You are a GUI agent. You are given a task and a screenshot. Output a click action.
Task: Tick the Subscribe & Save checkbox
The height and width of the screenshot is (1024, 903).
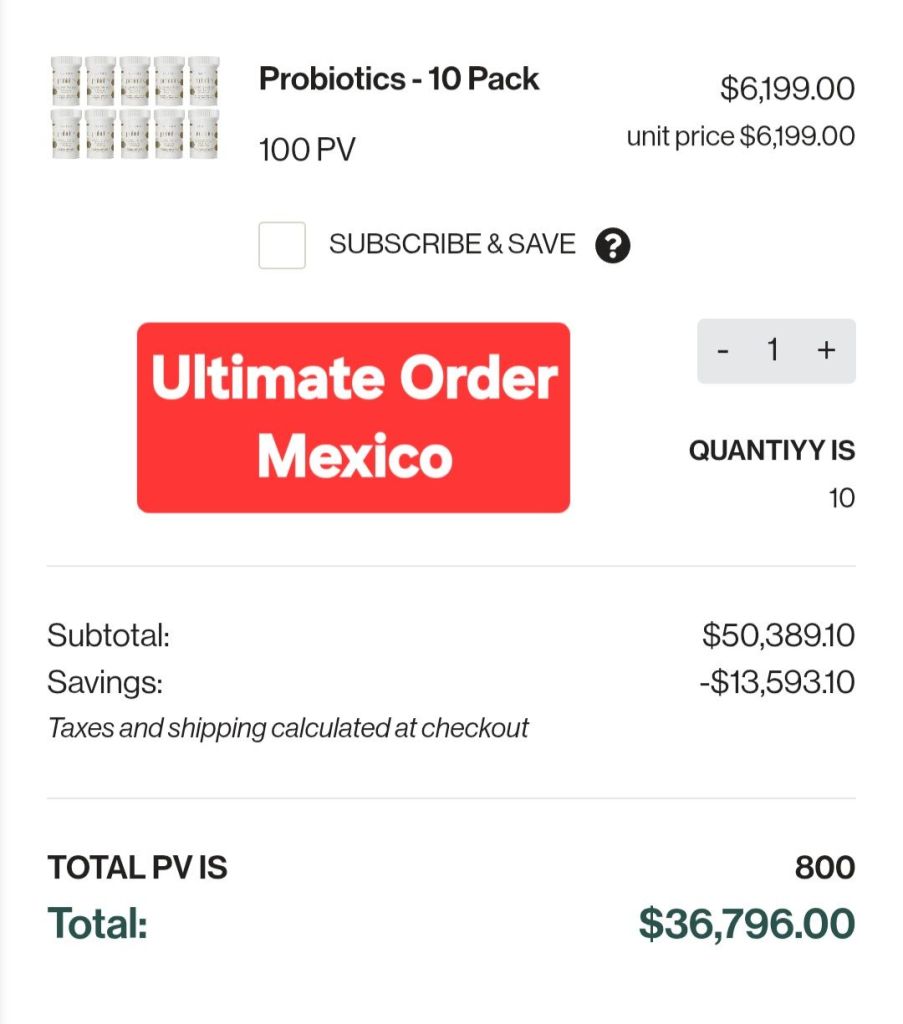(282, 245)
